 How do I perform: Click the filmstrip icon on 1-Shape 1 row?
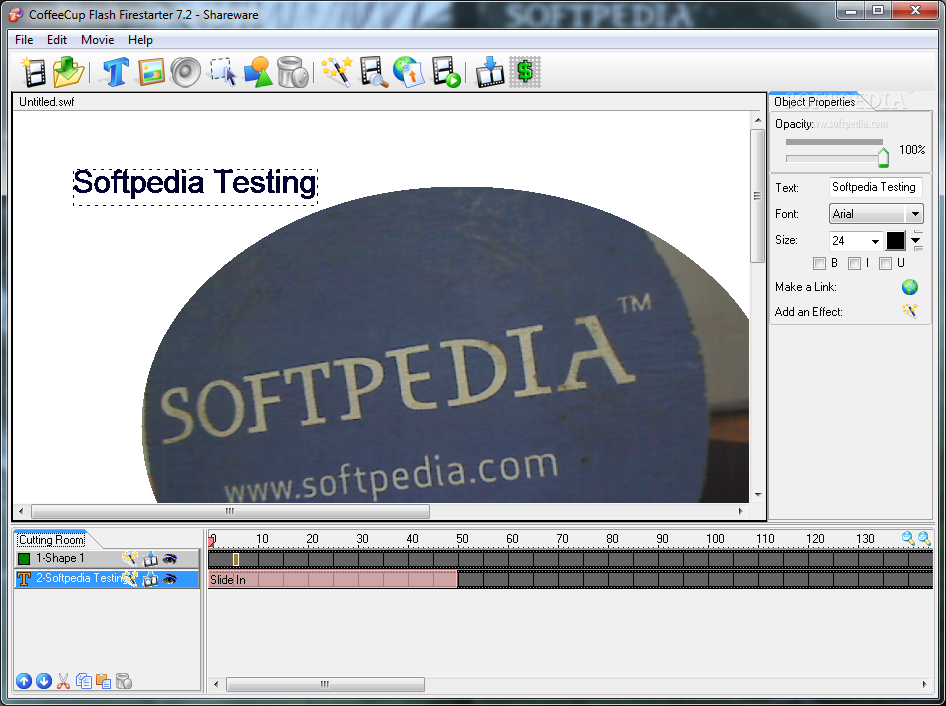point(150,559)
